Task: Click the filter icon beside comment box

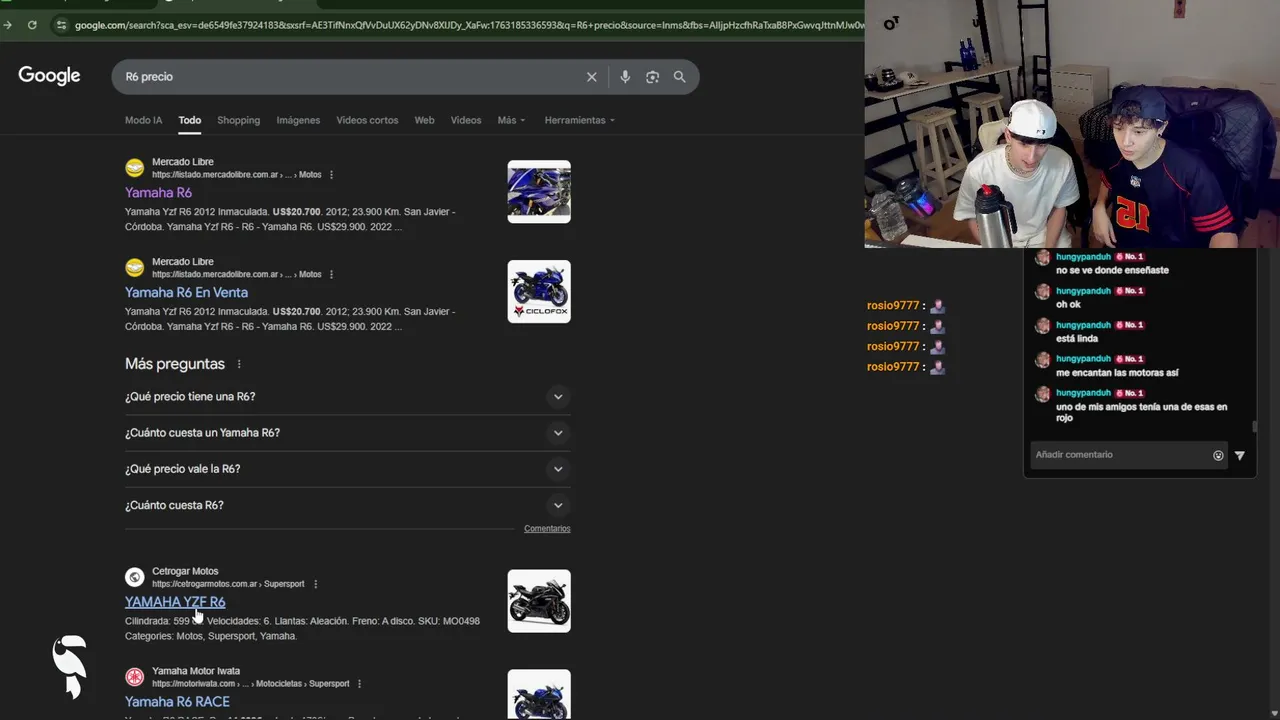Action: [1240, 455]
